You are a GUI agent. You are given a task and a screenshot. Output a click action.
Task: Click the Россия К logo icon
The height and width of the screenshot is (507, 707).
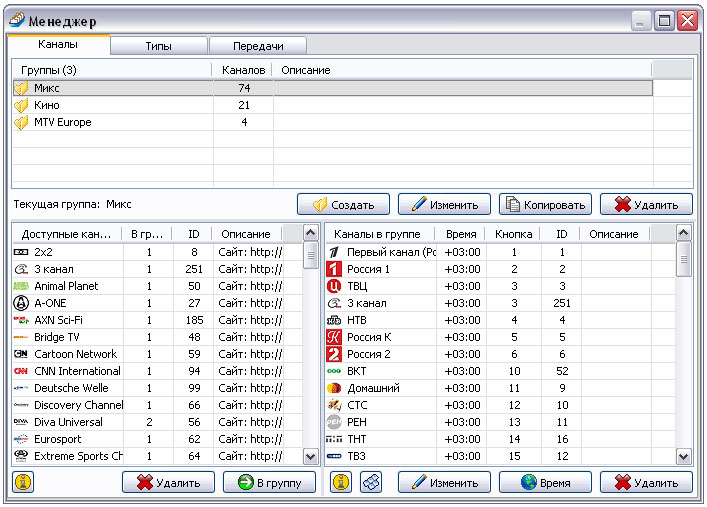pyautogui.click(x=334, y=337)
